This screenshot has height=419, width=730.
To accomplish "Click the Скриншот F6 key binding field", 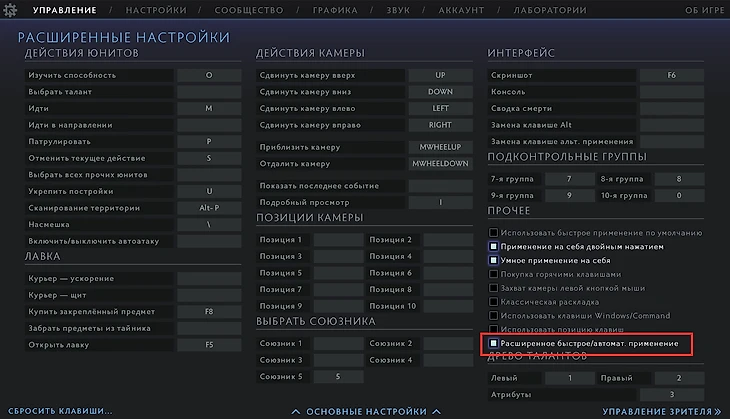I will (671, 75).
